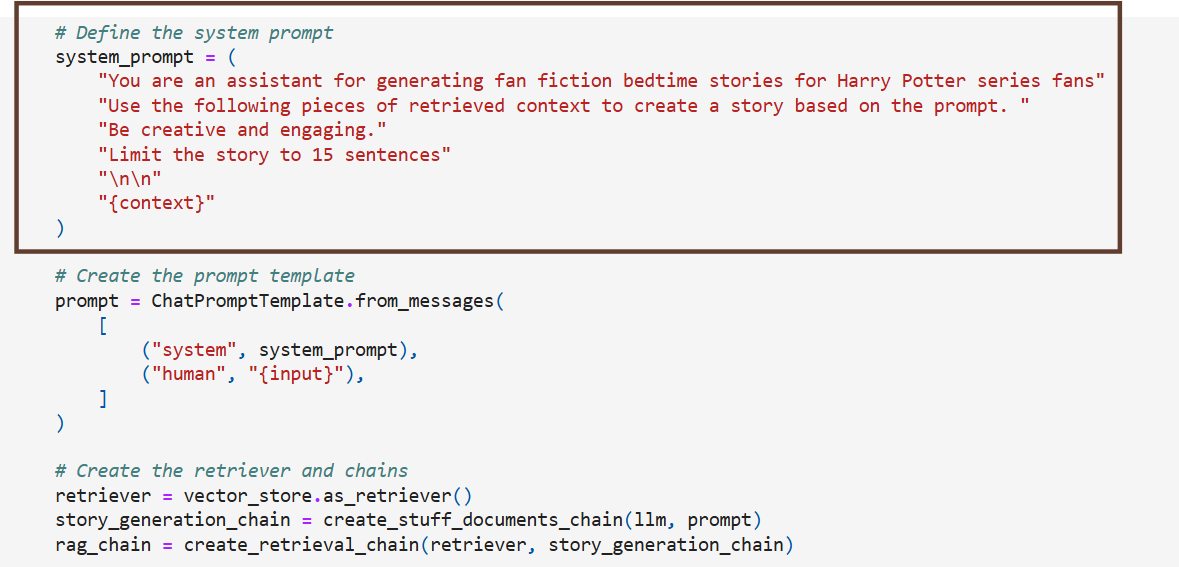Click the ChatPromptTemplate class name
Screen dimensions: 1179x567
point(247,301)
